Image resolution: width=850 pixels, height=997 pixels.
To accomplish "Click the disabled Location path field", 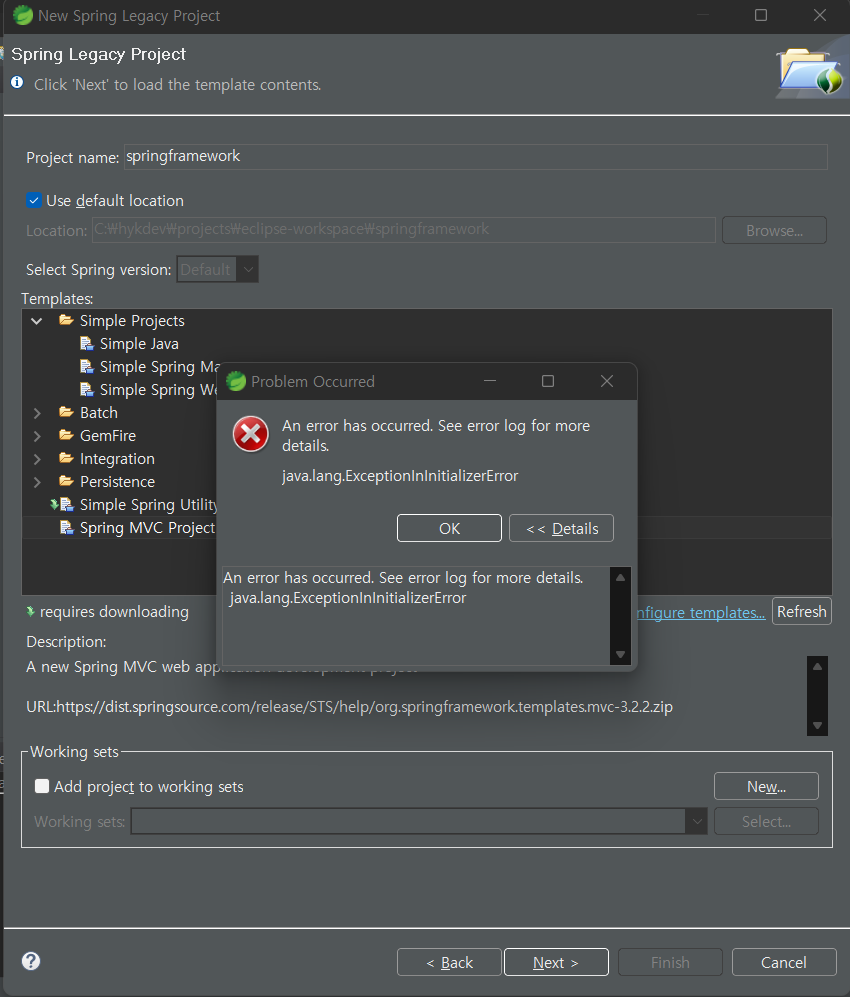I will pyautogui.click(x=404, y=230).
